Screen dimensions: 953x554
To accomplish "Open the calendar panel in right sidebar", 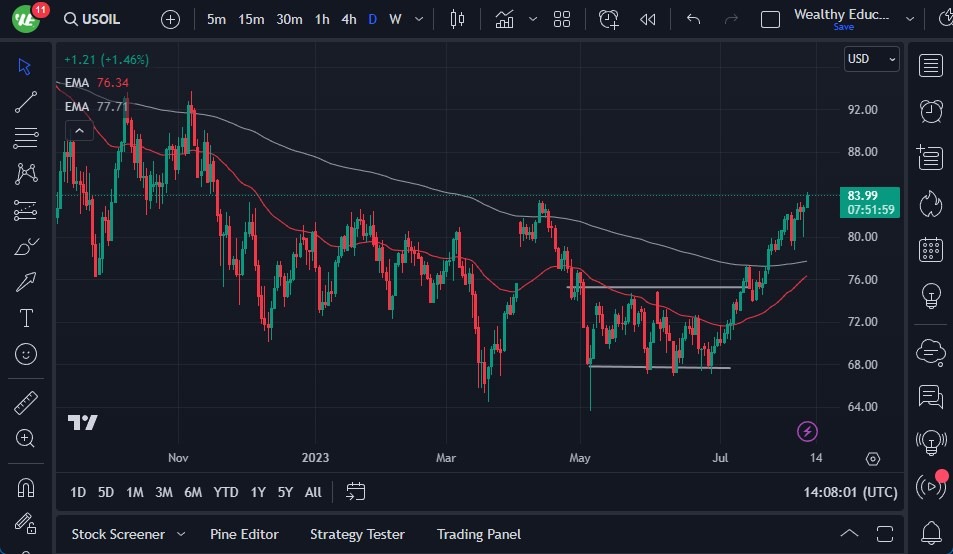I will (931, 249).
